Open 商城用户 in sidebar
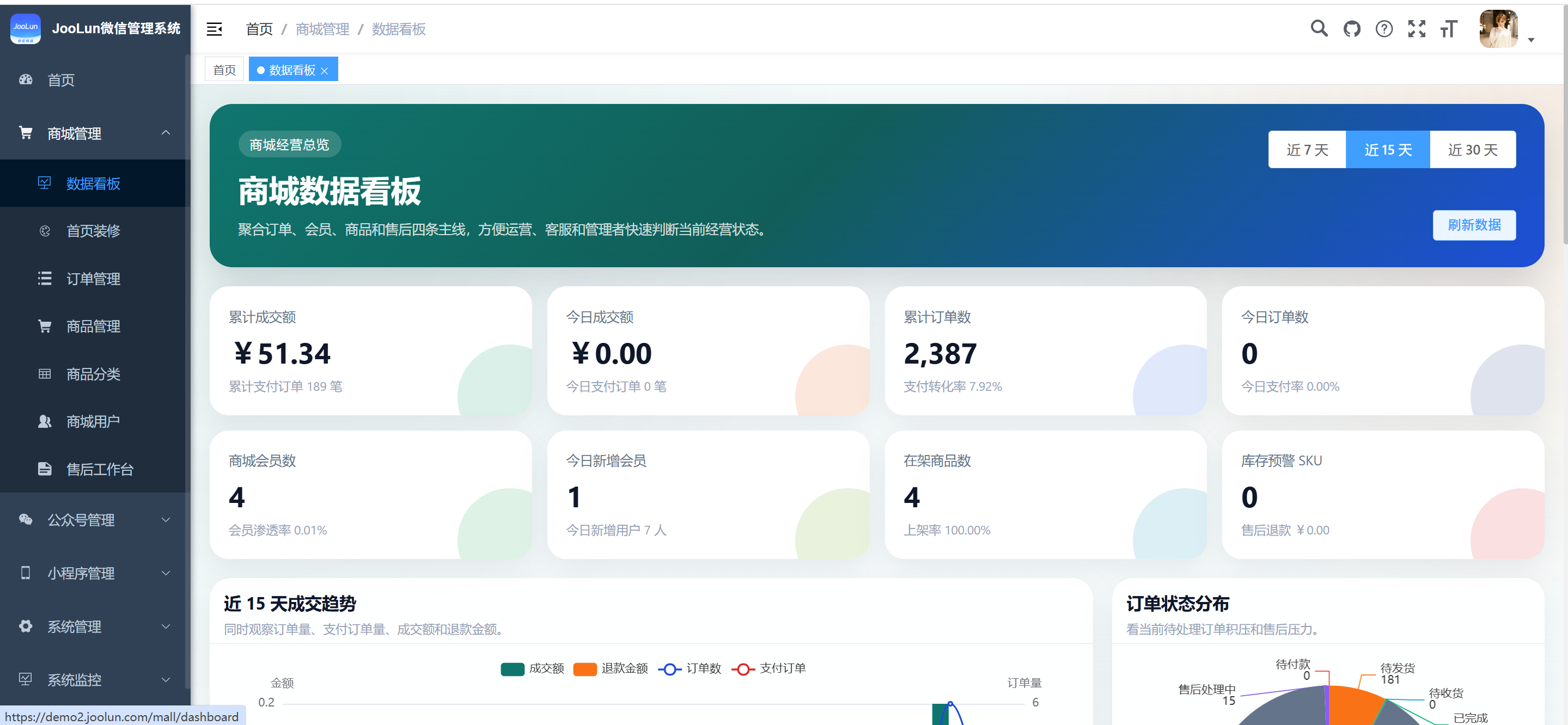 click(95, 421)
